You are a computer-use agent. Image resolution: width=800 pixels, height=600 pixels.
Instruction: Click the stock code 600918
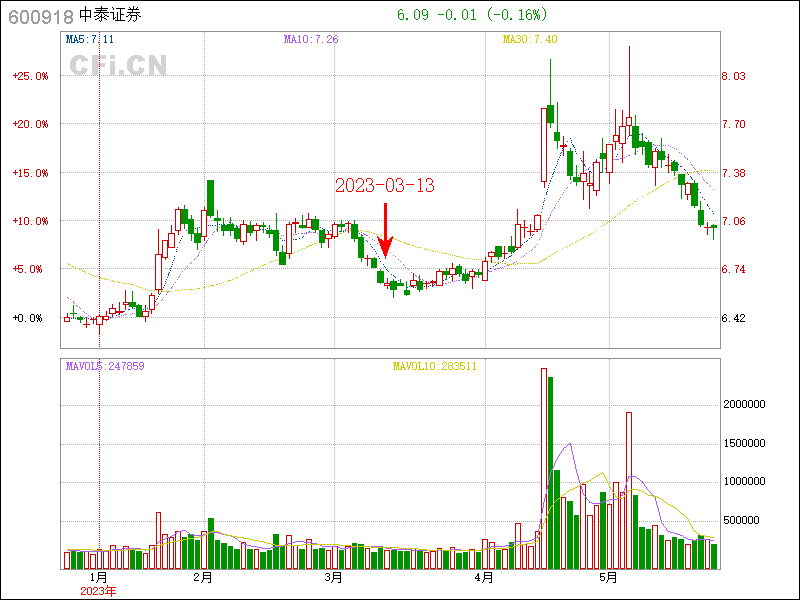pos(41,17)
